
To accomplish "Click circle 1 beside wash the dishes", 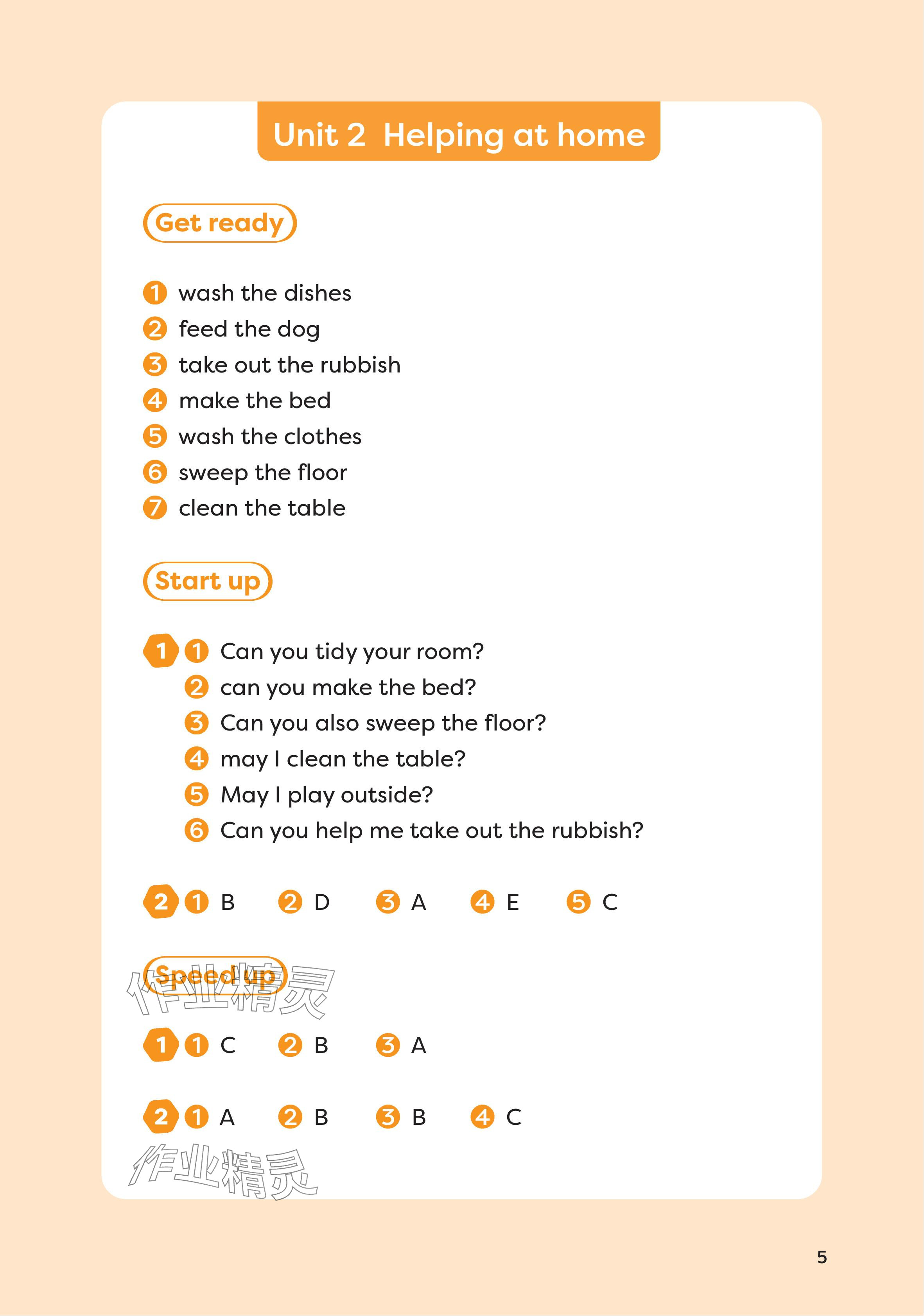I will tap(155, 293).
